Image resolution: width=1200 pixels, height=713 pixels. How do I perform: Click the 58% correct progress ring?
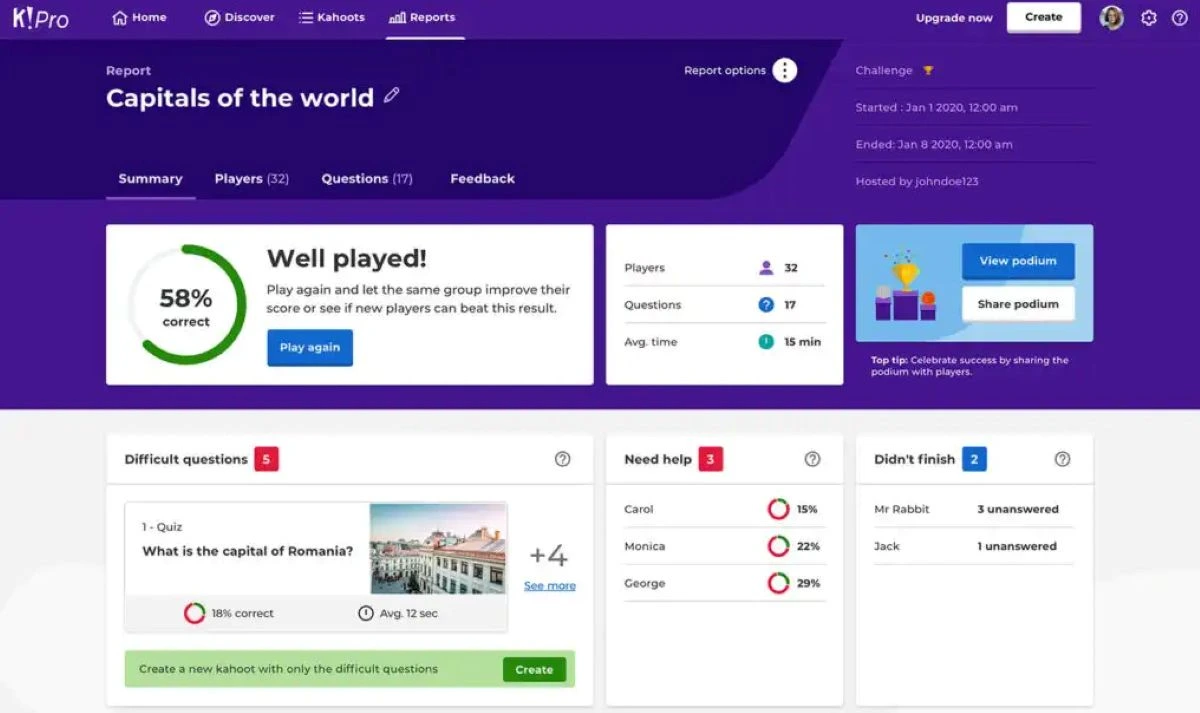click(186, 305)
